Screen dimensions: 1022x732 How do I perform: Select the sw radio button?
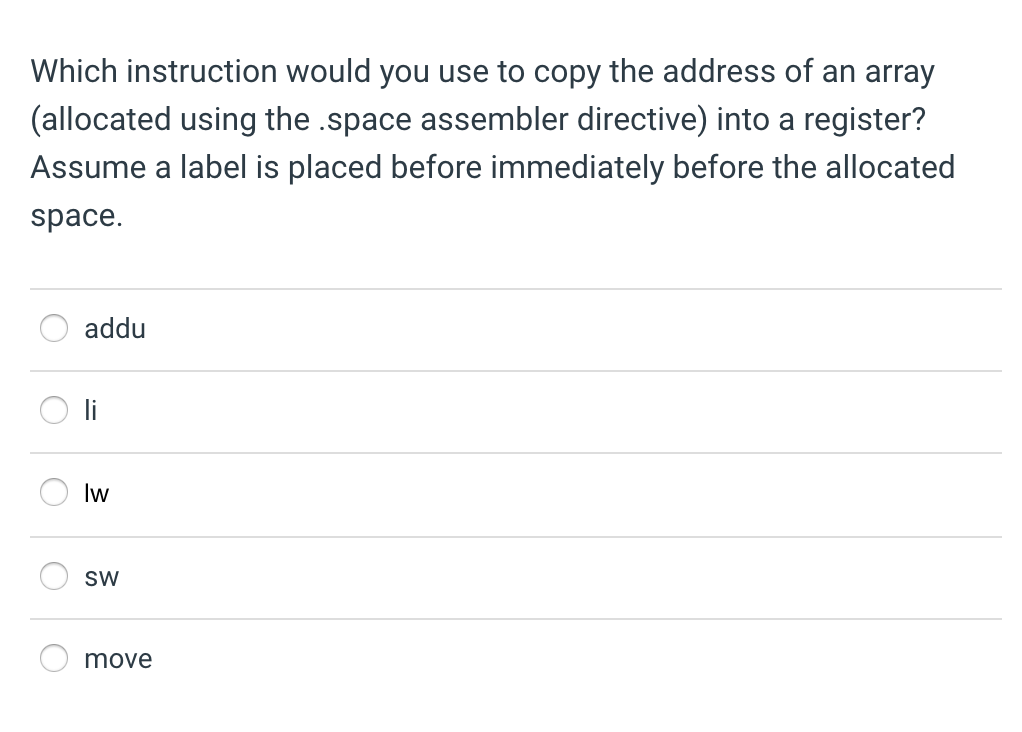pyautogui.click(x=54, y=576)
